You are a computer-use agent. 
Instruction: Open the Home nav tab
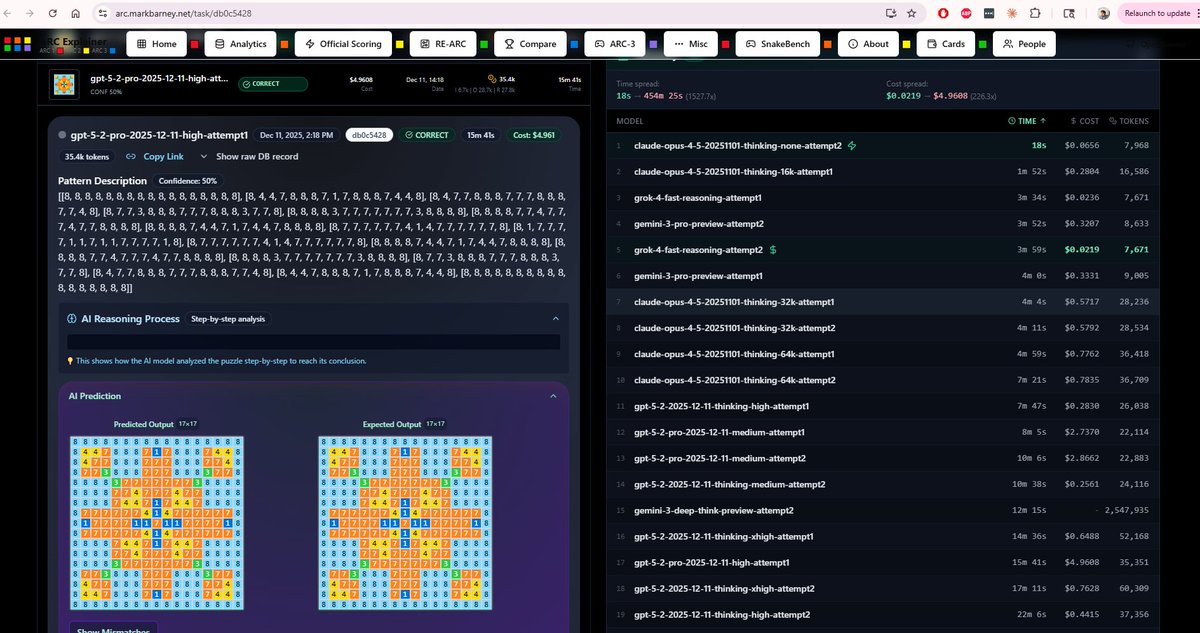coord(156,44)
